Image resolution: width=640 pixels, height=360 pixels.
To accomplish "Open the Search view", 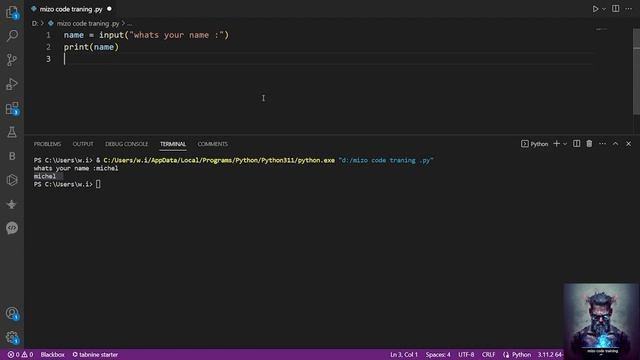I will (12, 36).
